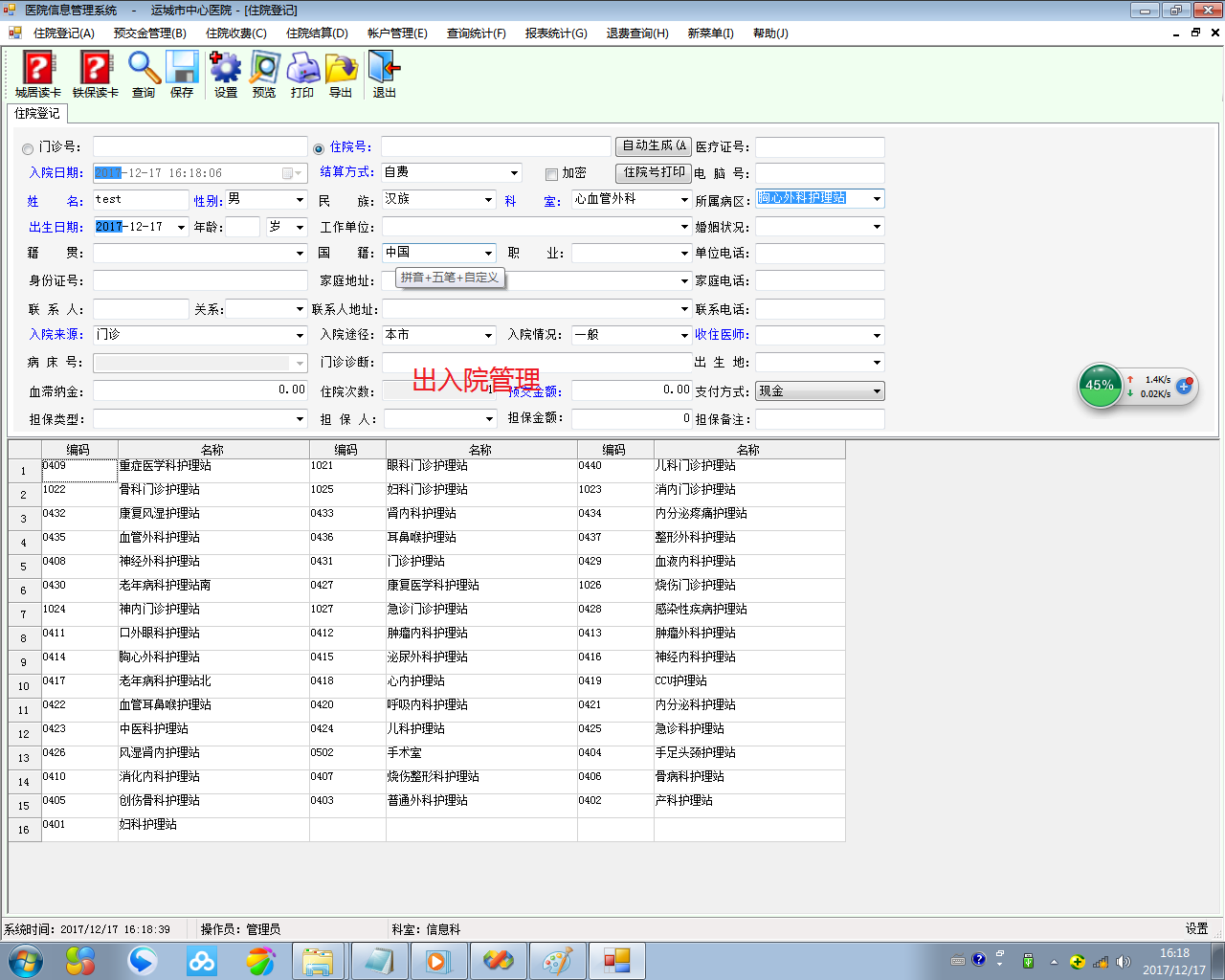Click 设置 in the status bar

1196,928
